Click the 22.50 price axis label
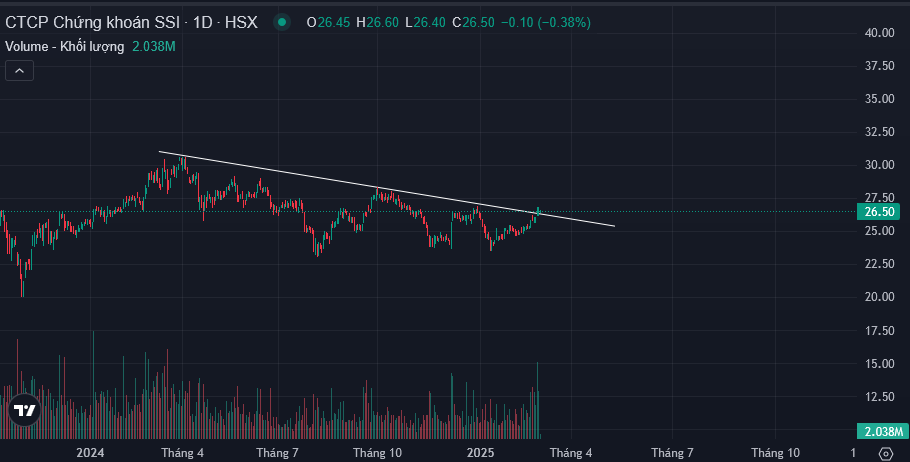The width and height of the screenshot is (910, 462). [879, 264]
